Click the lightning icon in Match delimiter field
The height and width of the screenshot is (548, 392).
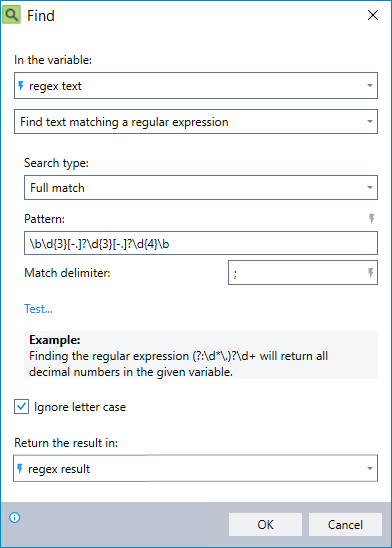pos(371,273)
